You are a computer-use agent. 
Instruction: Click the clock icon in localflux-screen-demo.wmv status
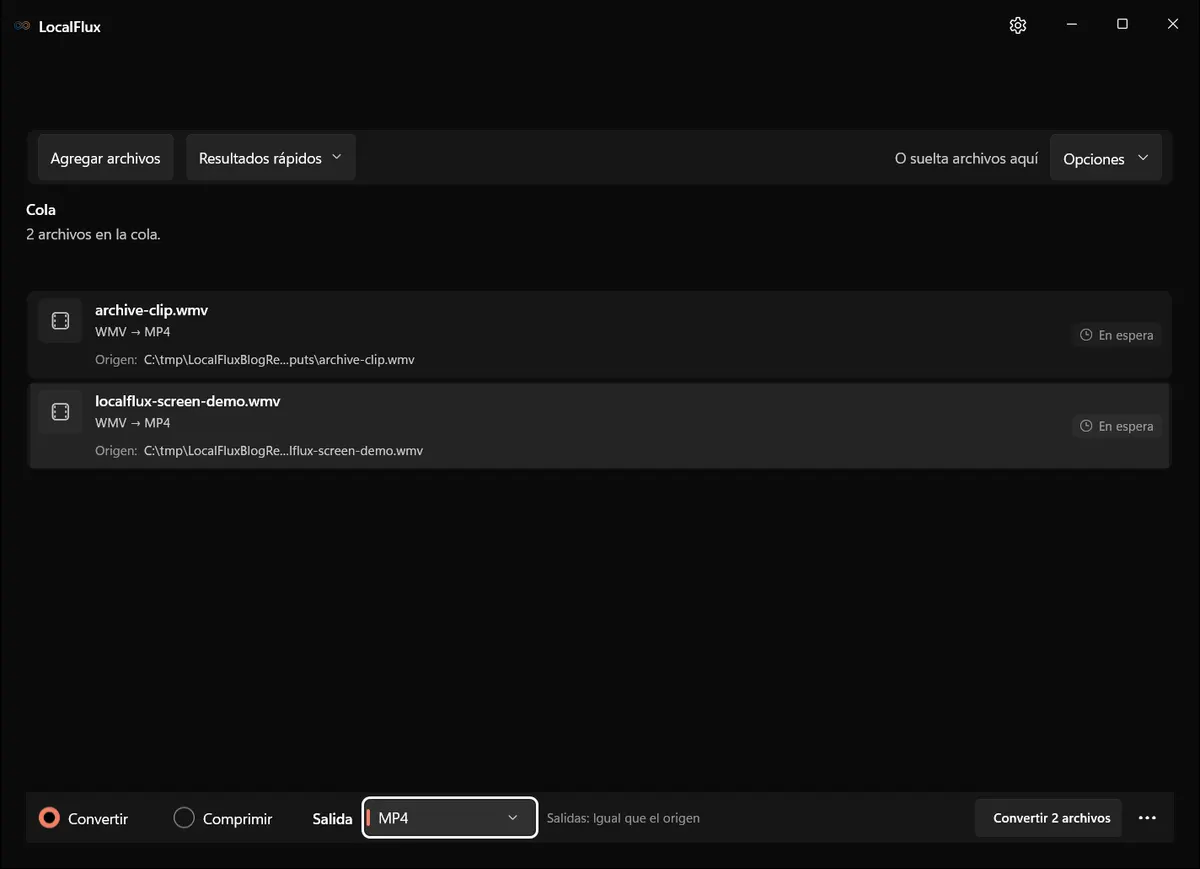(x=1086, y=426)
